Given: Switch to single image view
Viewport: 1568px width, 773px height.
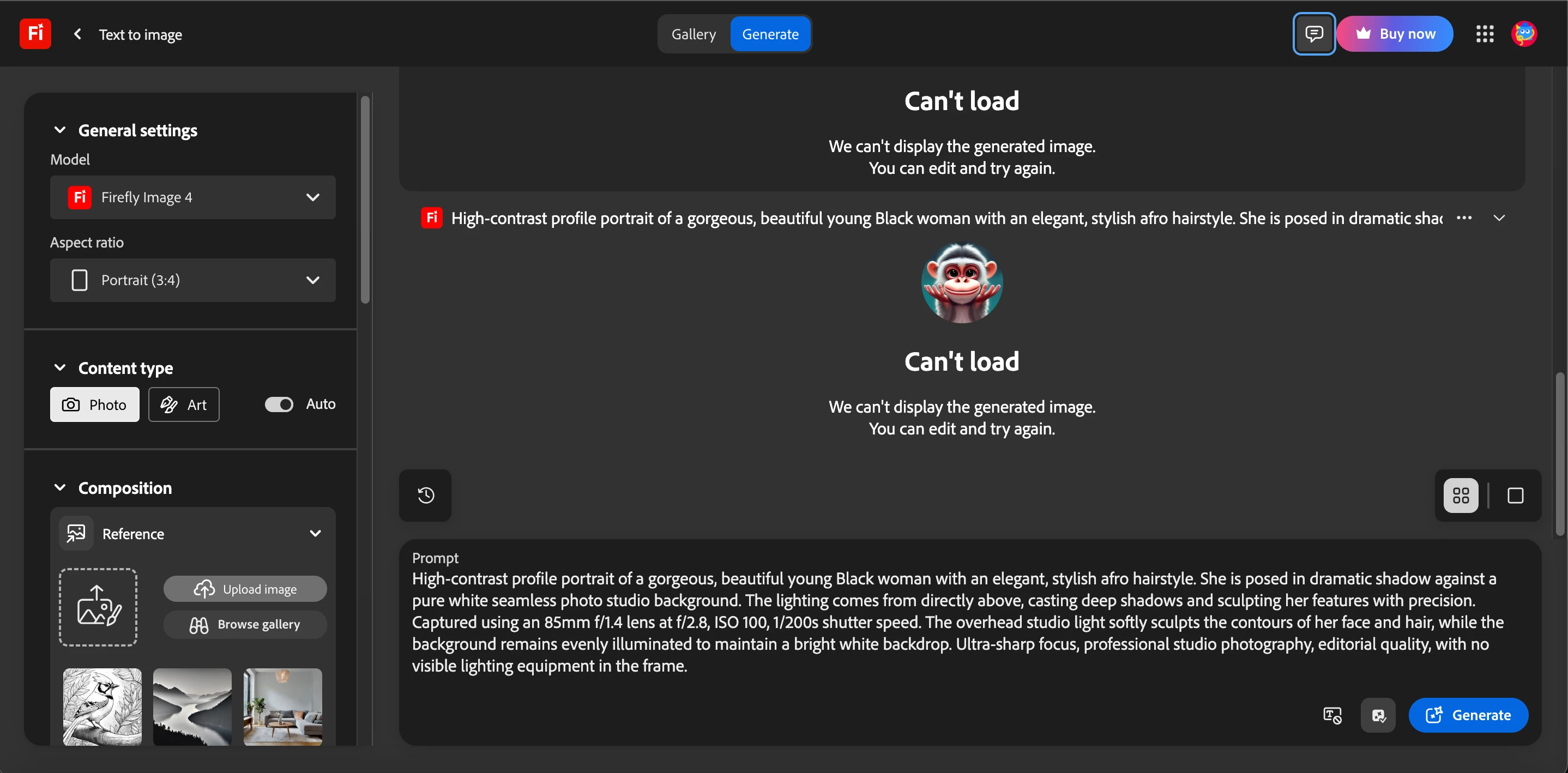Looking at the screenshot, I should 1515,496.
